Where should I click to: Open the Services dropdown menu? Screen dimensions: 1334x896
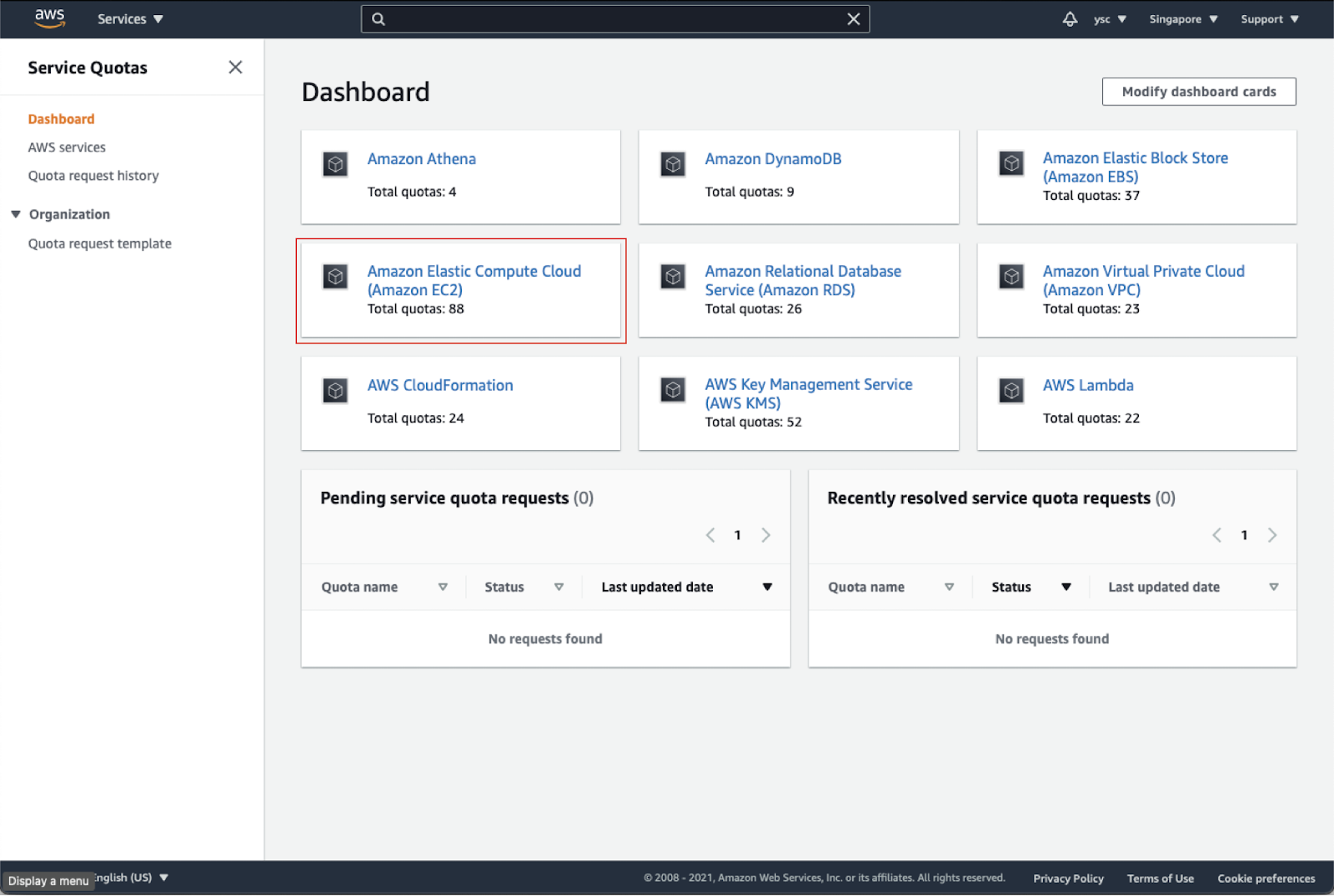click(x=130, y=19)
